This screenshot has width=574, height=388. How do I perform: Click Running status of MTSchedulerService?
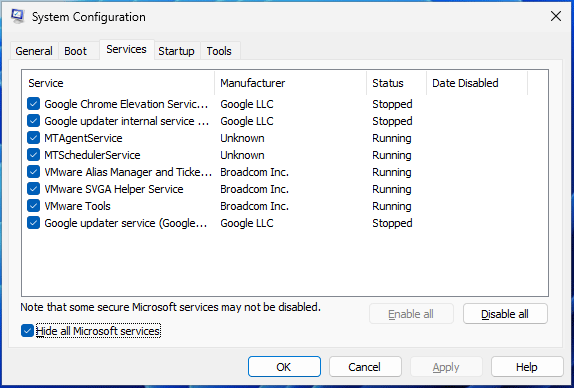click(392, 155)
